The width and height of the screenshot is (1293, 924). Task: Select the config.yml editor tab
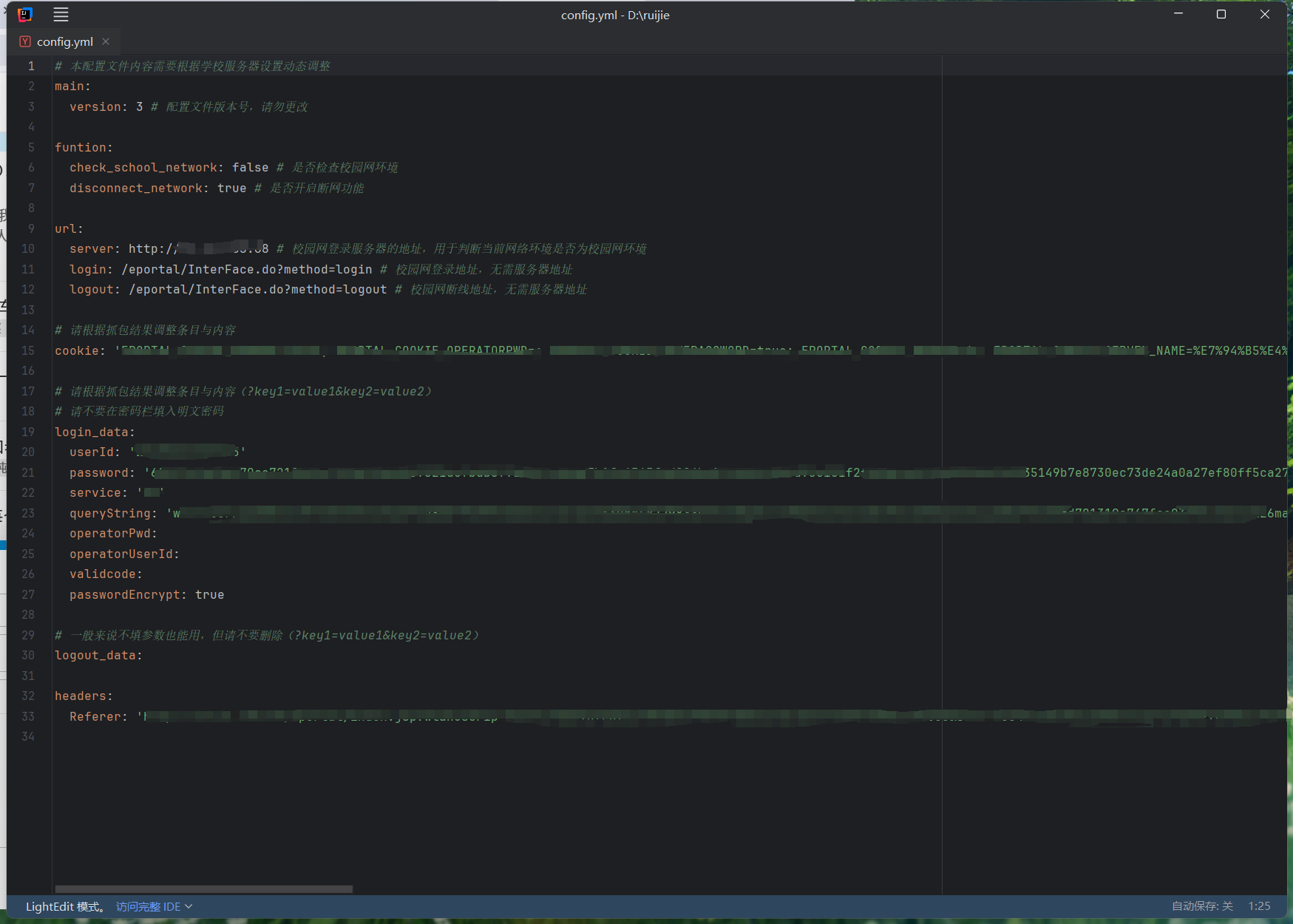pyautogui.click(x=65, y=41)
